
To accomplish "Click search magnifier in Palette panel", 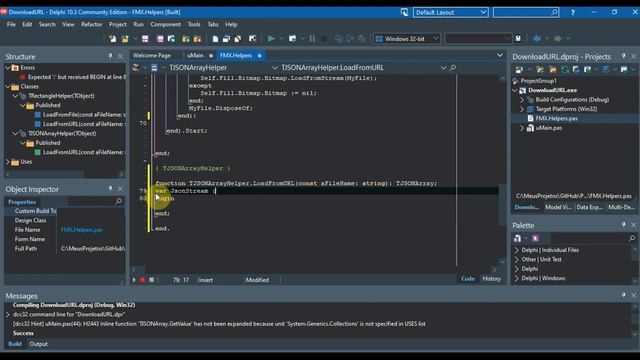I will click(x=632, y=238).
